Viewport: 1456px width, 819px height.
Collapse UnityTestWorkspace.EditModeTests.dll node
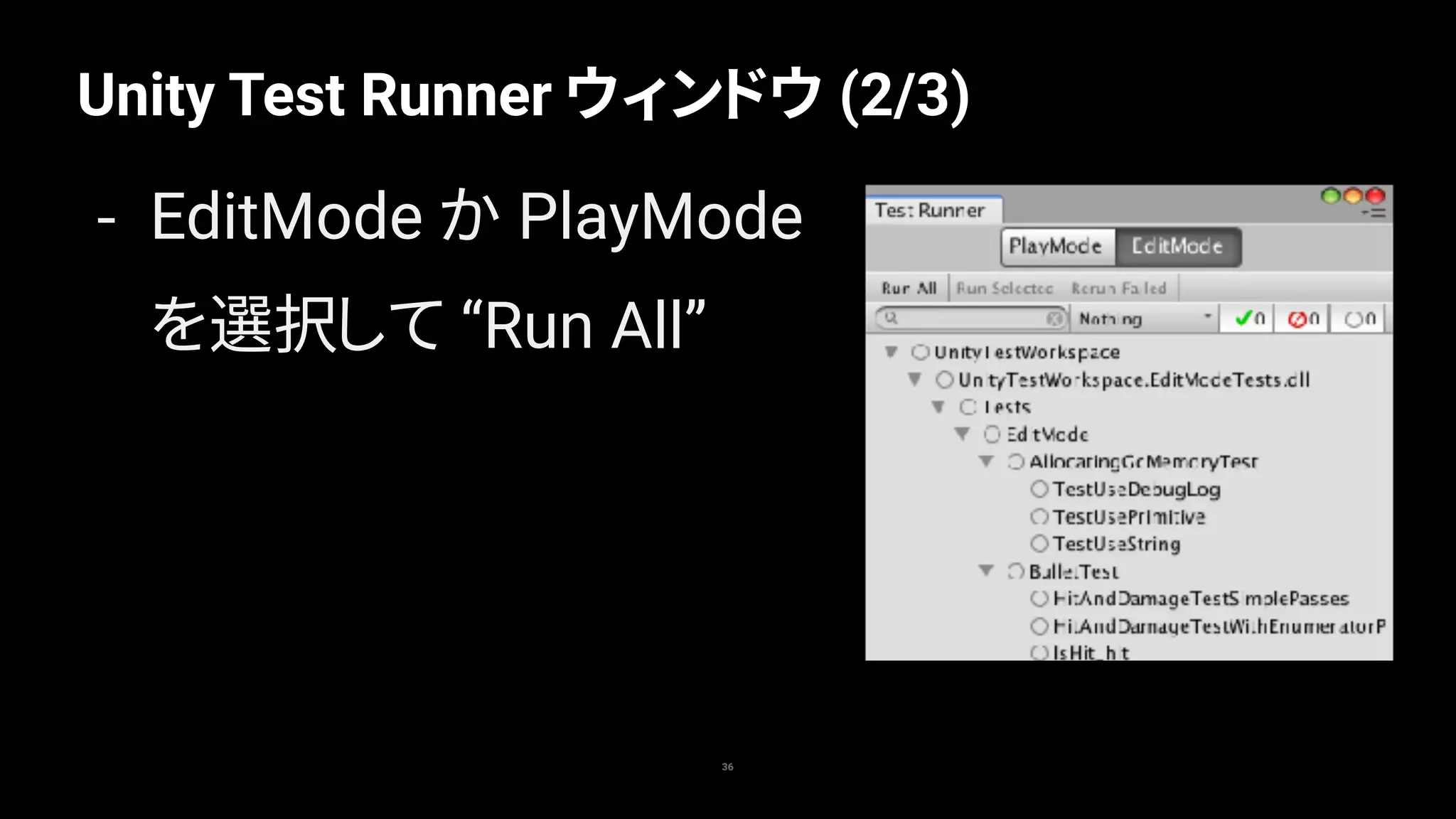click(915, 380)
